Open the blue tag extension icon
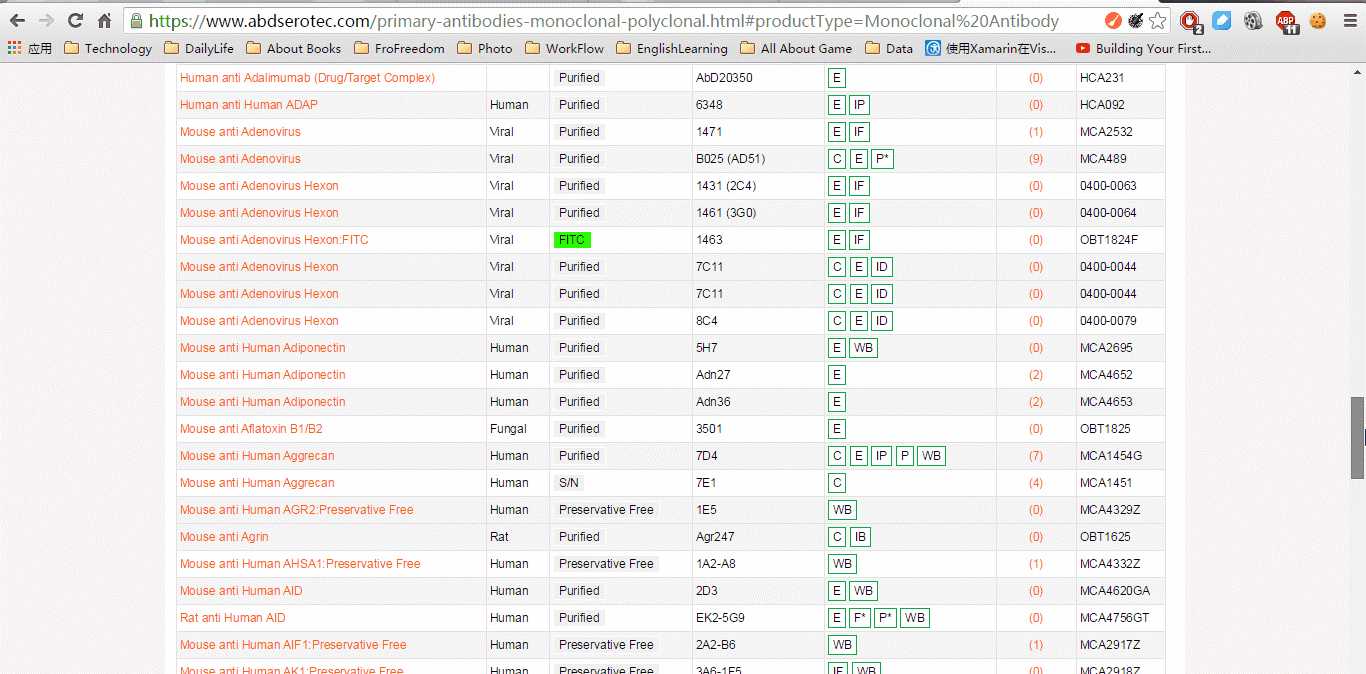 coord(1222,20)
